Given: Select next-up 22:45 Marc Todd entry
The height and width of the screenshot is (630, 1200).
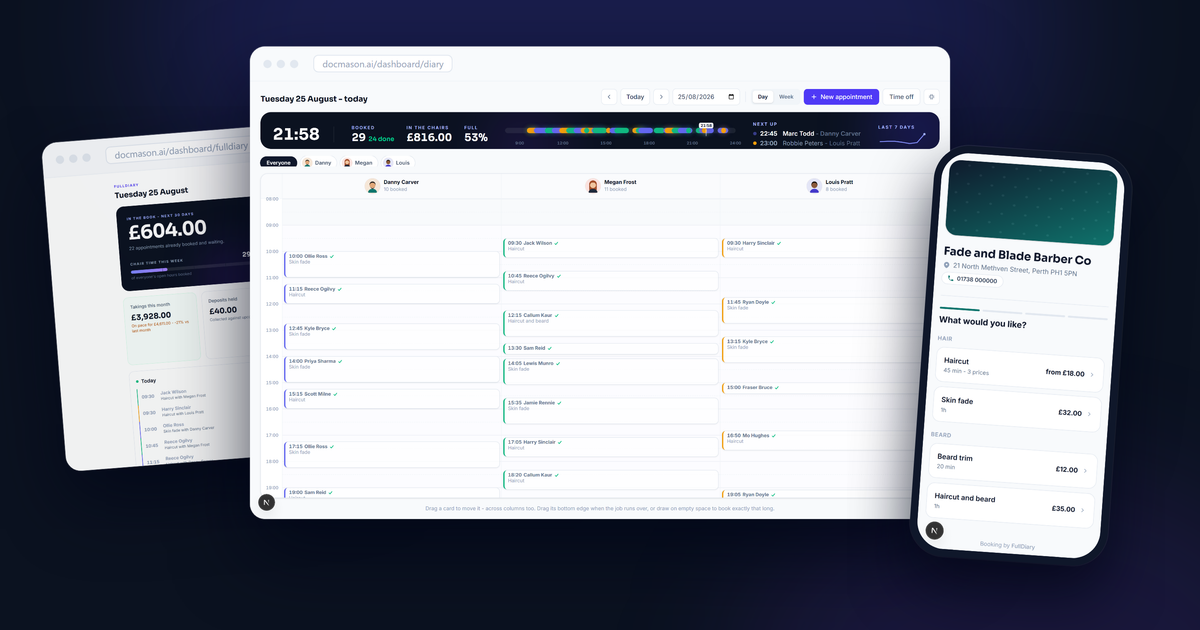Looking at the screenshot, I should (806, 133).
